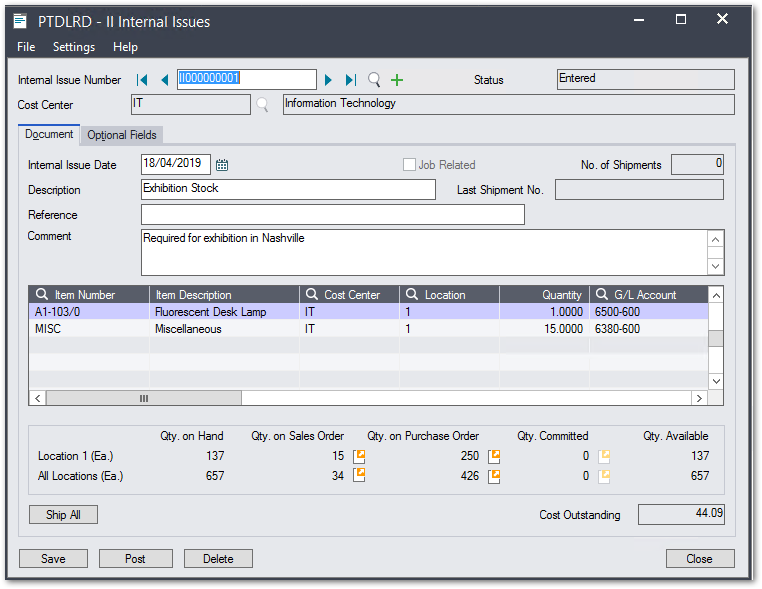
Task: Click the Information Technology description field
Action: click(x=508, y=104)
